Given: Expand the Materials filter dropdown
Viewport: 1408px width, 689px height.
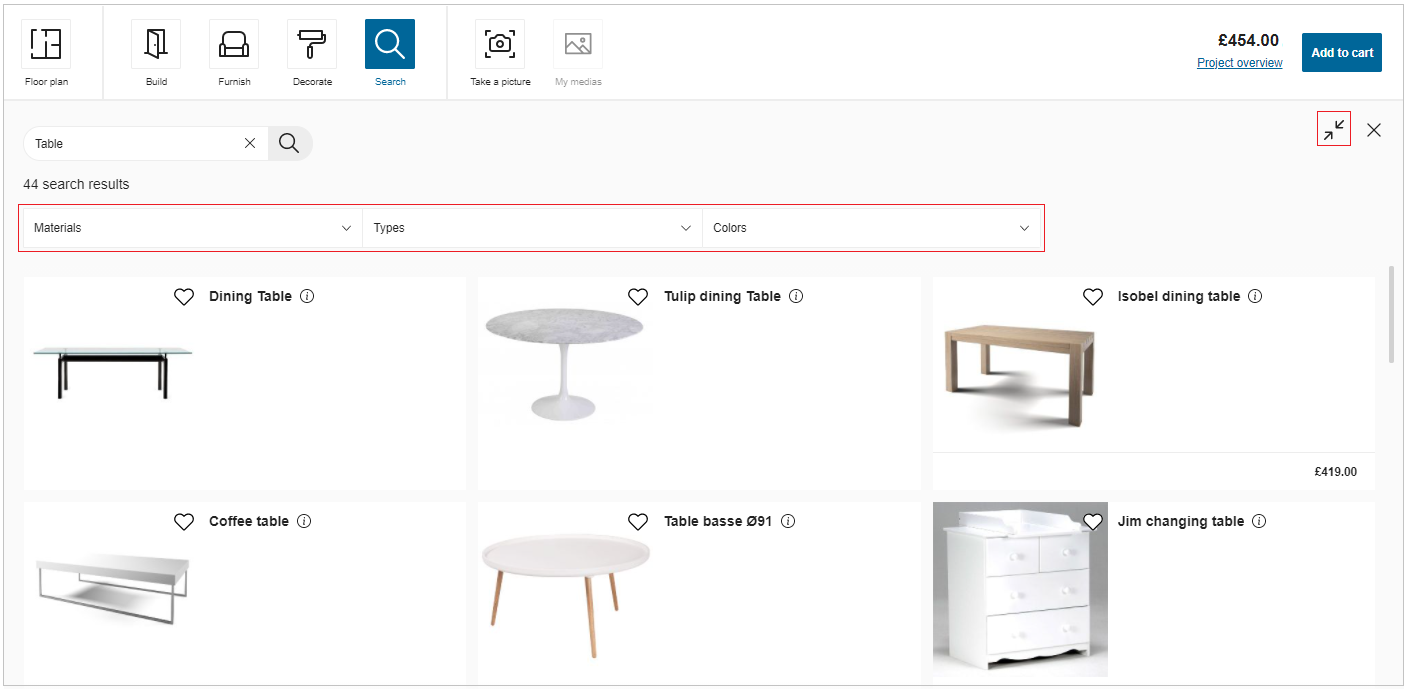Looking at the screenshot, I should 192,228.
